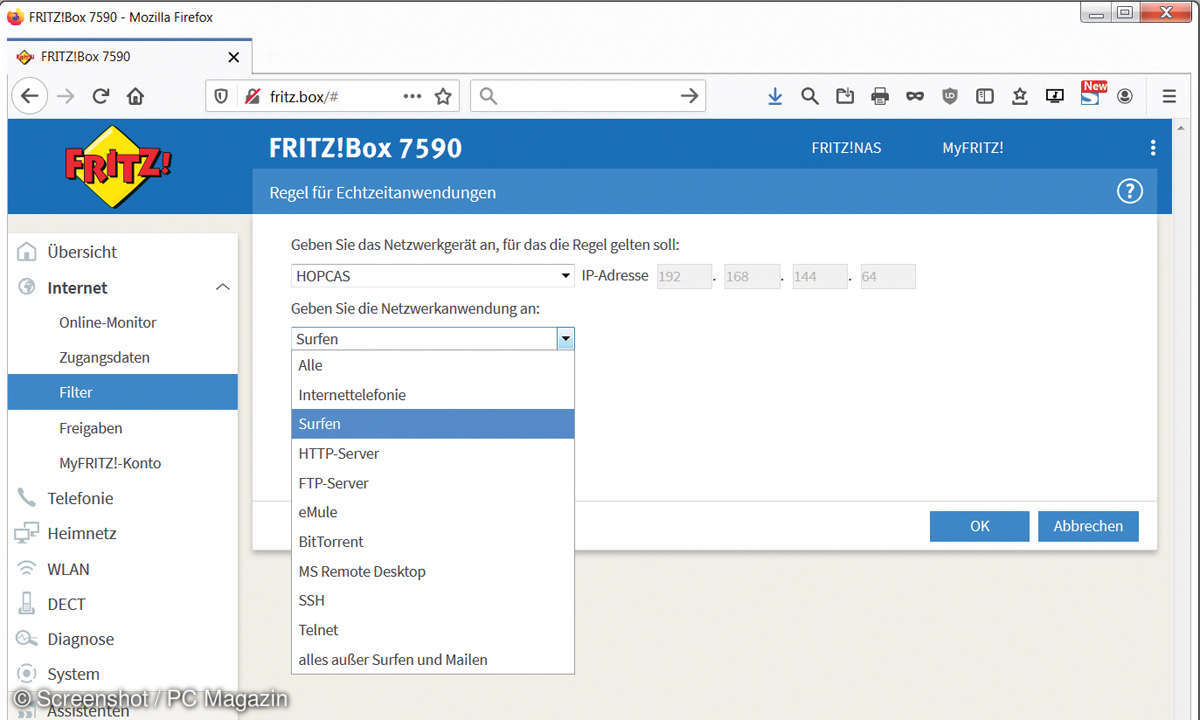This screenshot has height=720, width=1200.
Task: Click the last IP octet field 64
Action: (x=887, y=276)
